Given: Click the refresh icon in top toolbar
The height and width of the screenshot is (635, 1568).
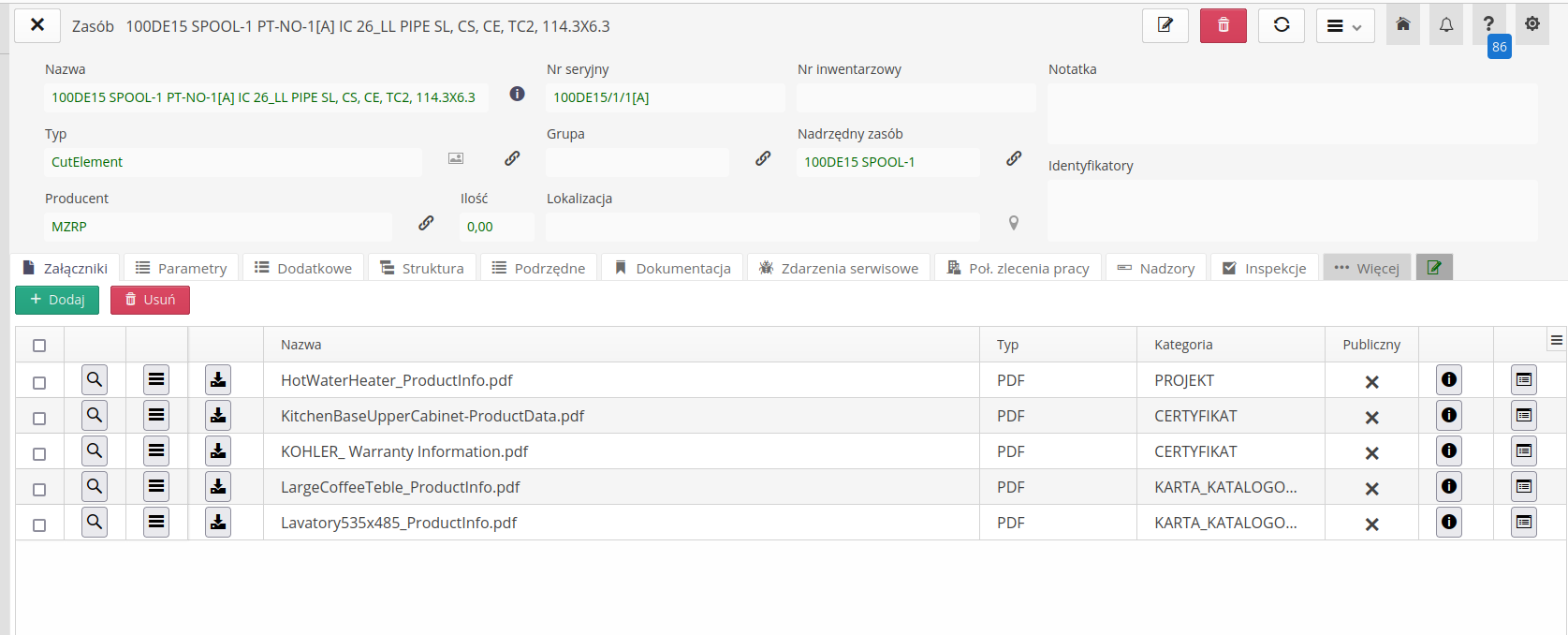Looking at the screenshot, I should click(1282, 26).
